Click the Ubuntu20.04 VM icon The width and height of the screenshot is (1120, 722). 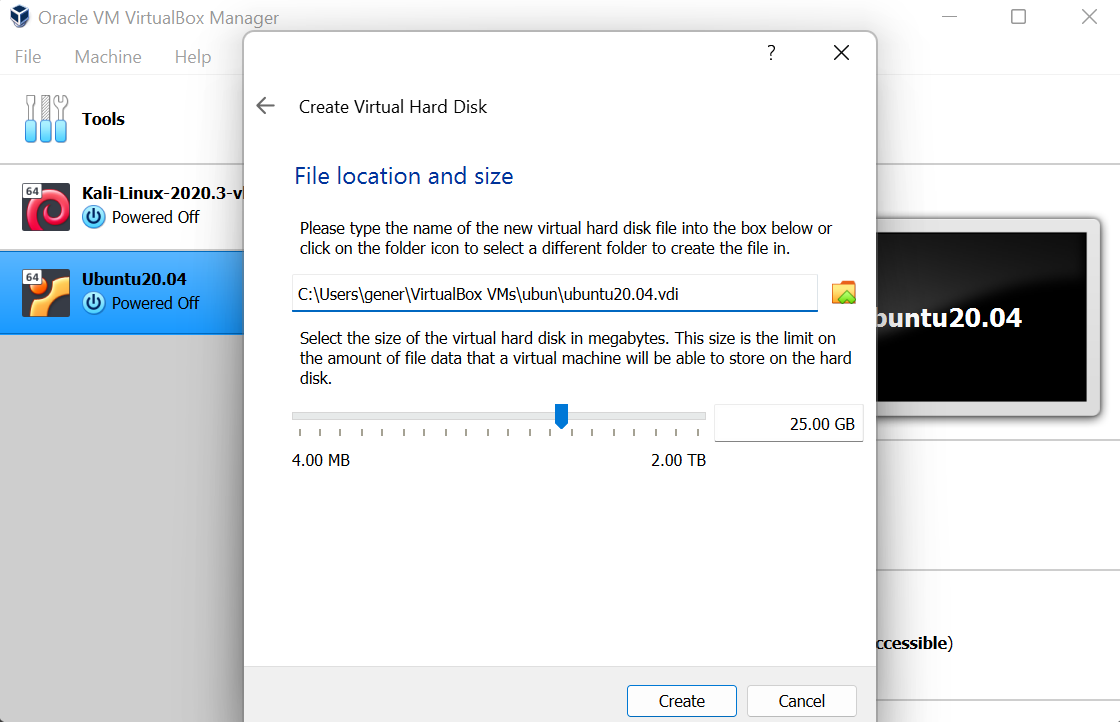[46, 292]
